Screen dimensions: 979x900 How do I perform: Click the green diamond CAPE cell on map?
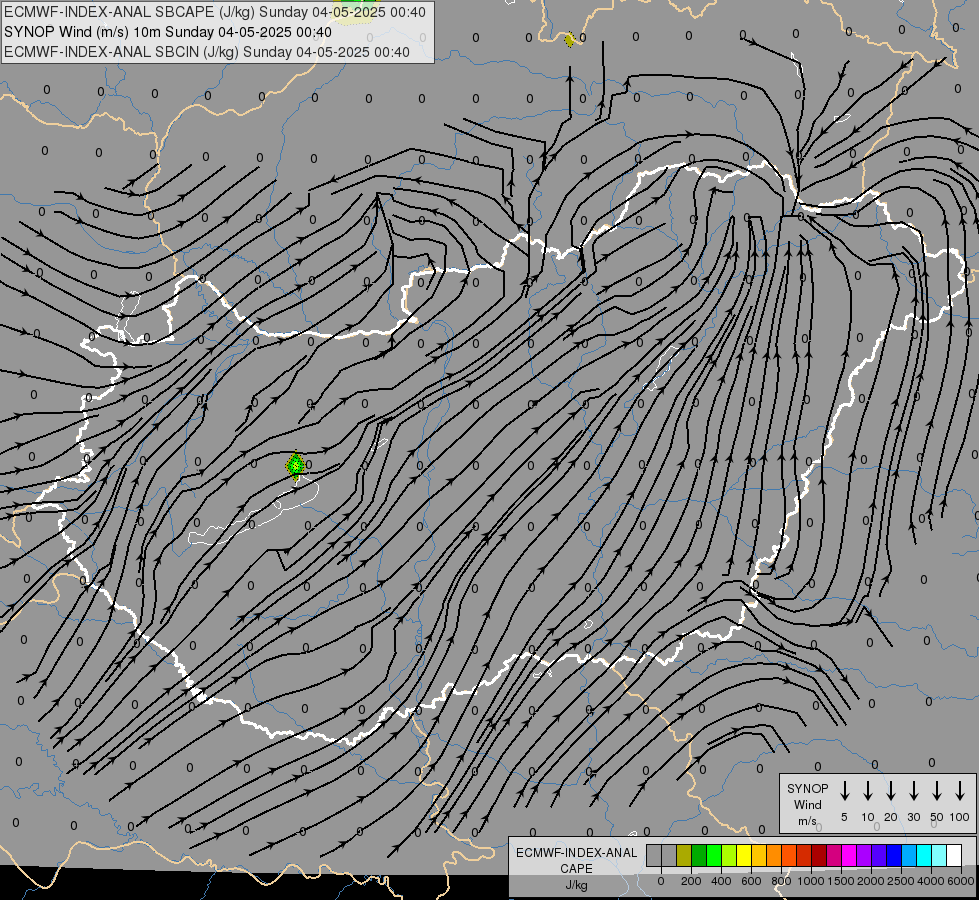pos(295,465)
